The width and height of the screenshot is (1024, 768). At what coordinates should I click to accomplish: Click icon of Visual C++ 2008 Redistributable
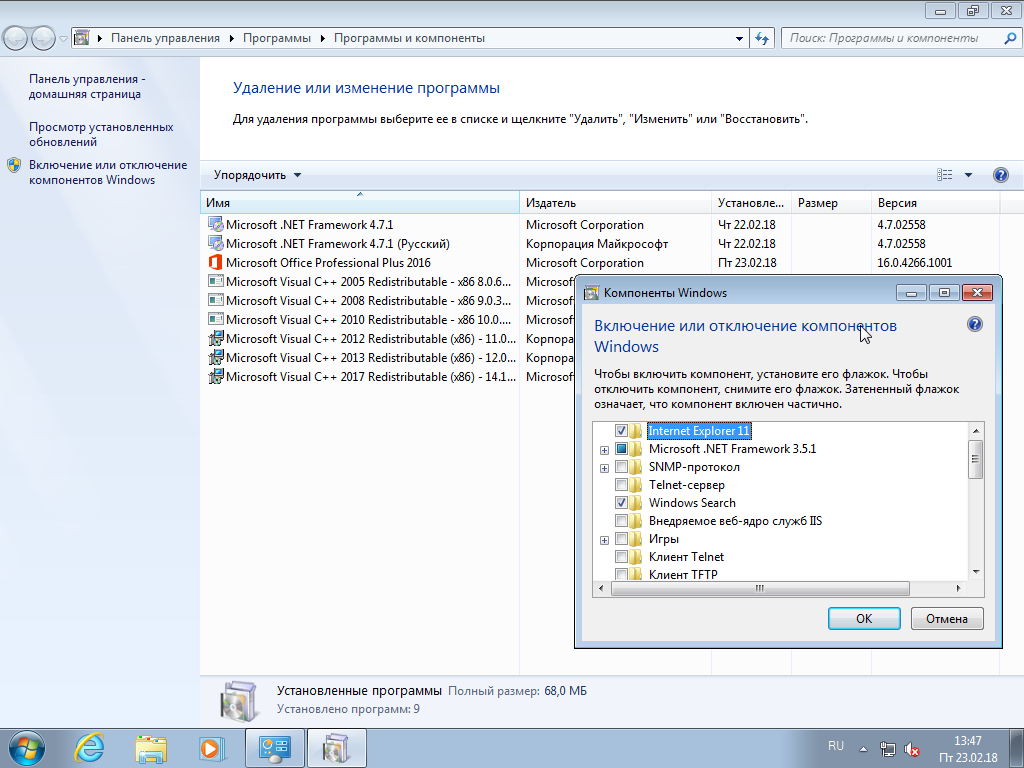215,300
